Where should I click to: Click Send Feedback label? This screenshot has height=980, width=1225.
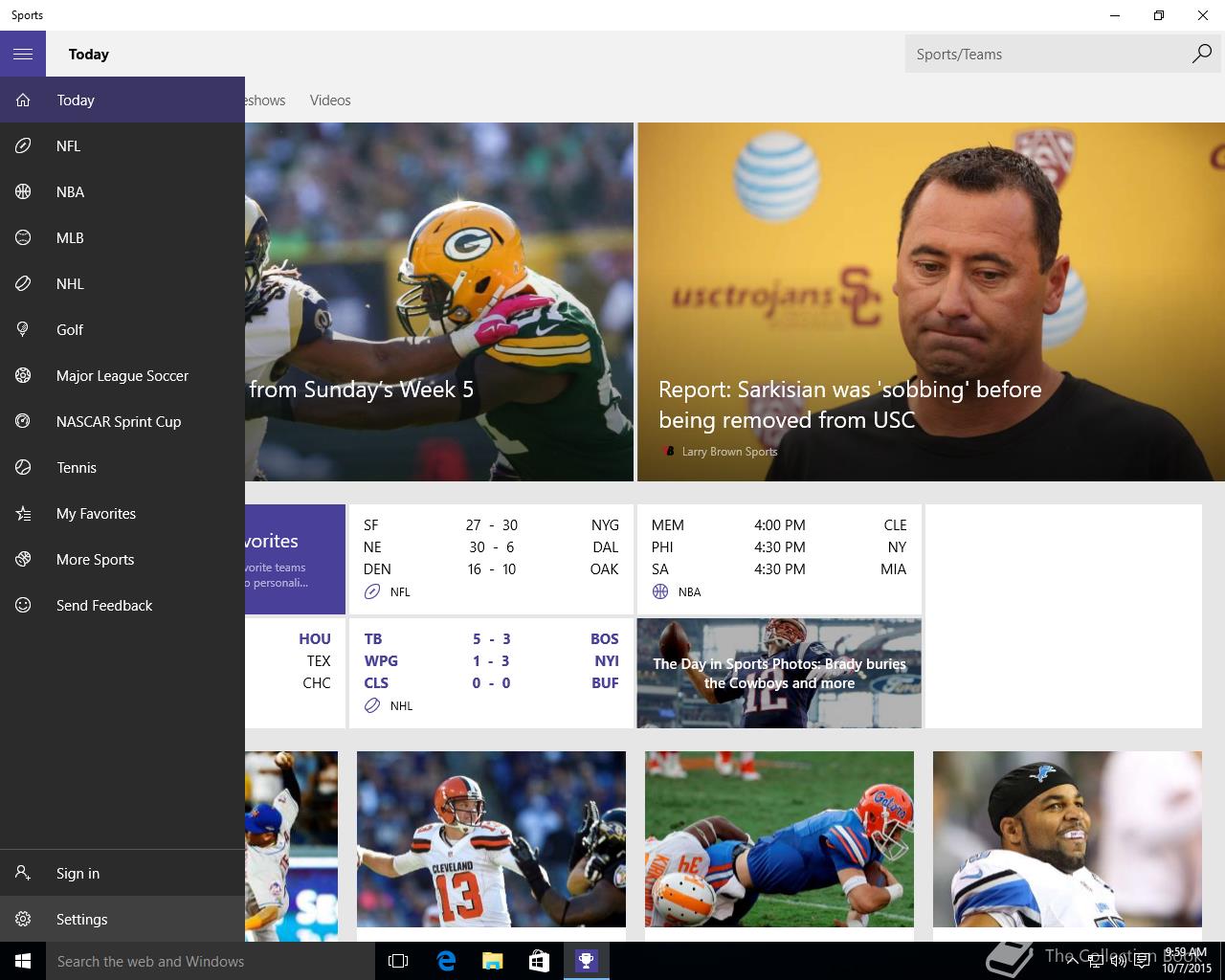[x=104, y=605]
